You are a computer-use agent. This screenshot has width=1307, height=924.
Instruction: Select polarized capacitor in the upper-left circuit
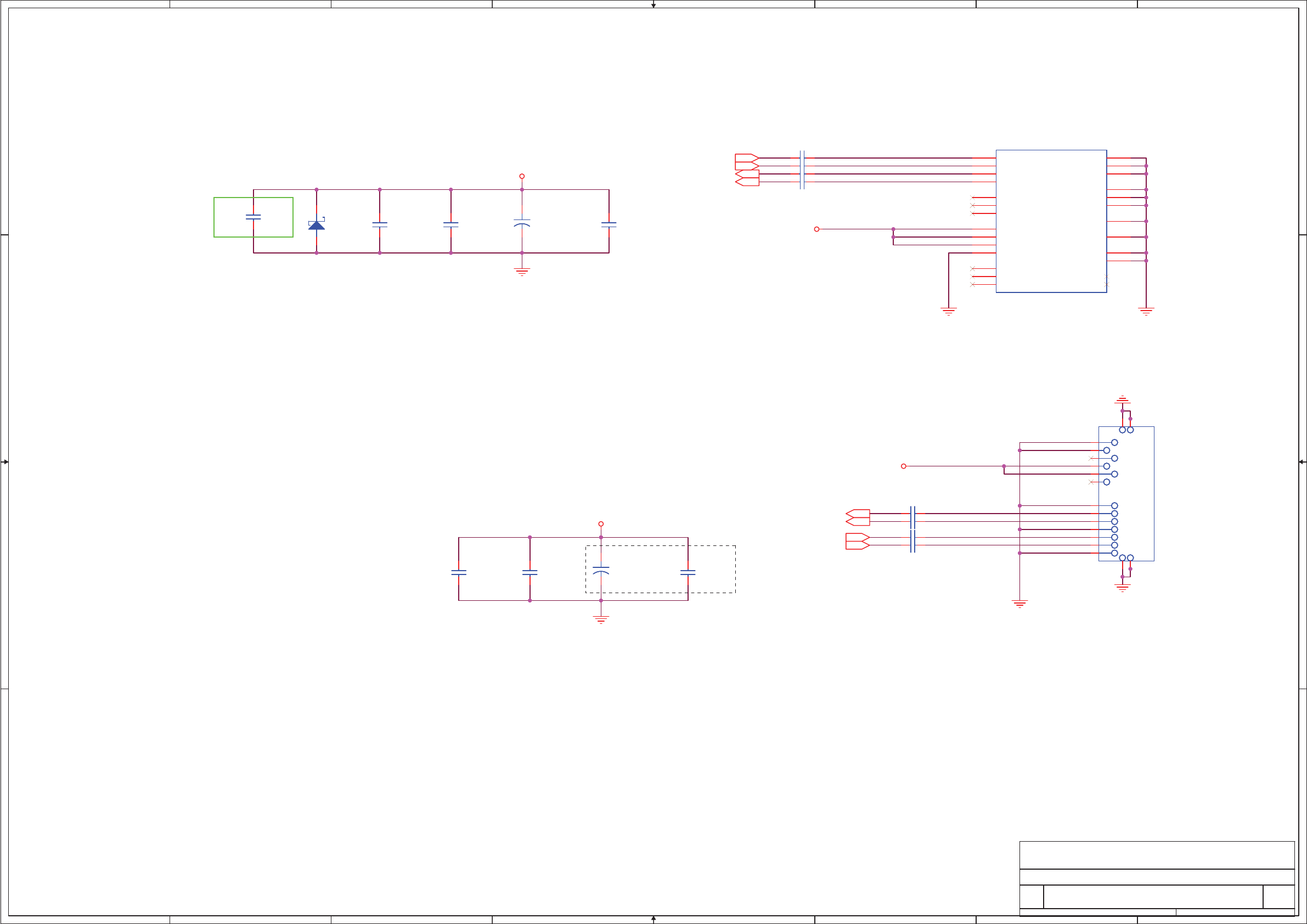[521, 223]
